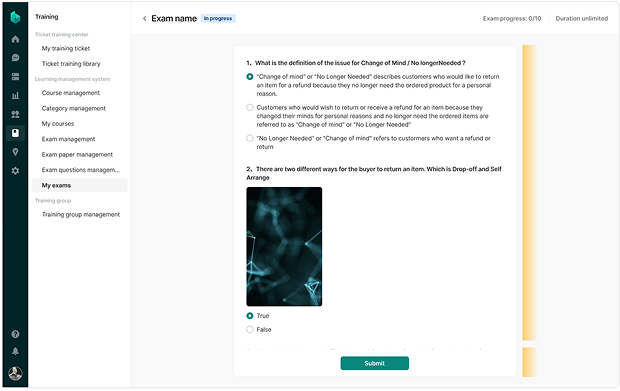Open Category management
The image size is (620, 391).
74,108
